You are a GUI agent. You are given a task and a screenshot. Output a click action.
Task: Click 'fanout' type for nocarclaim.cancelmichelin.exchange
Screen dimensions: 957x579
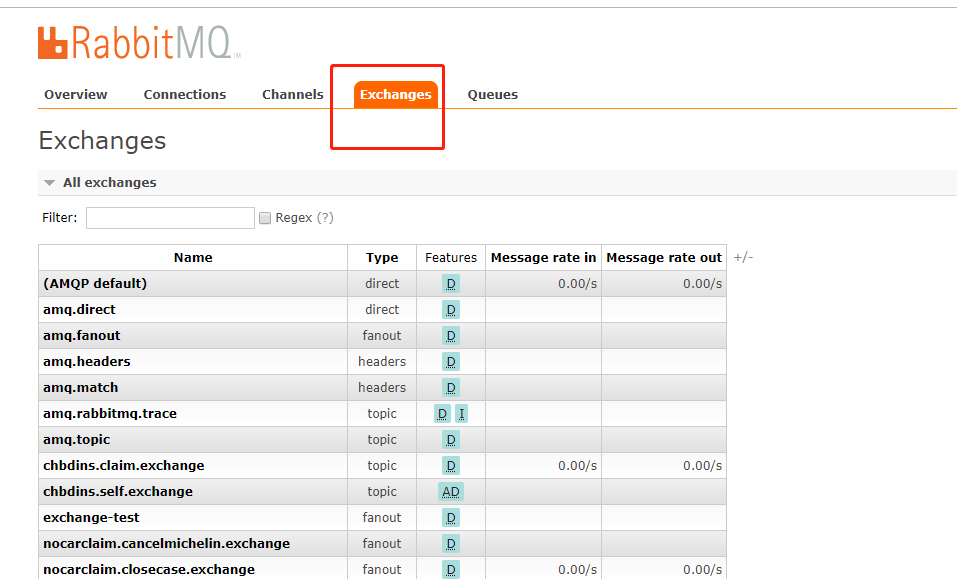[x=382, y=543]
